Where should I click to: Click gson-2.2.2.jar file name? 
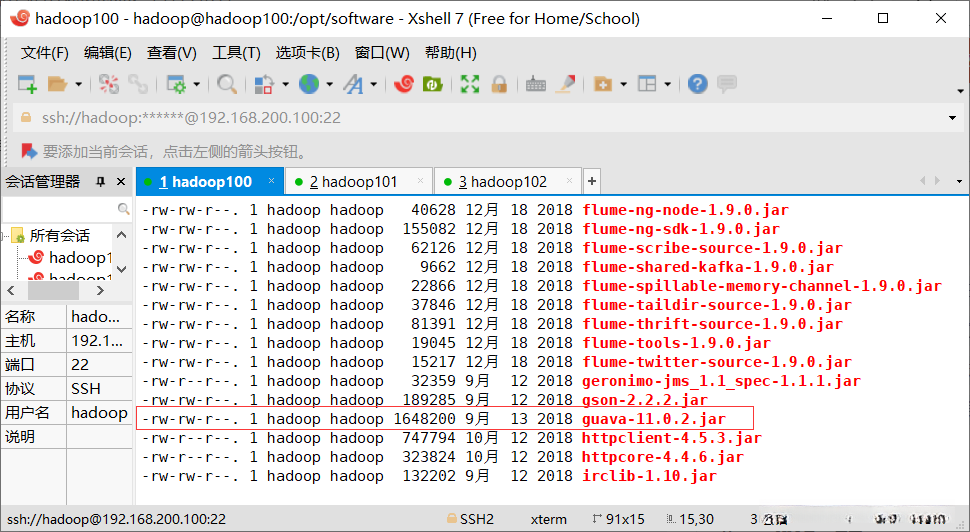645,400
